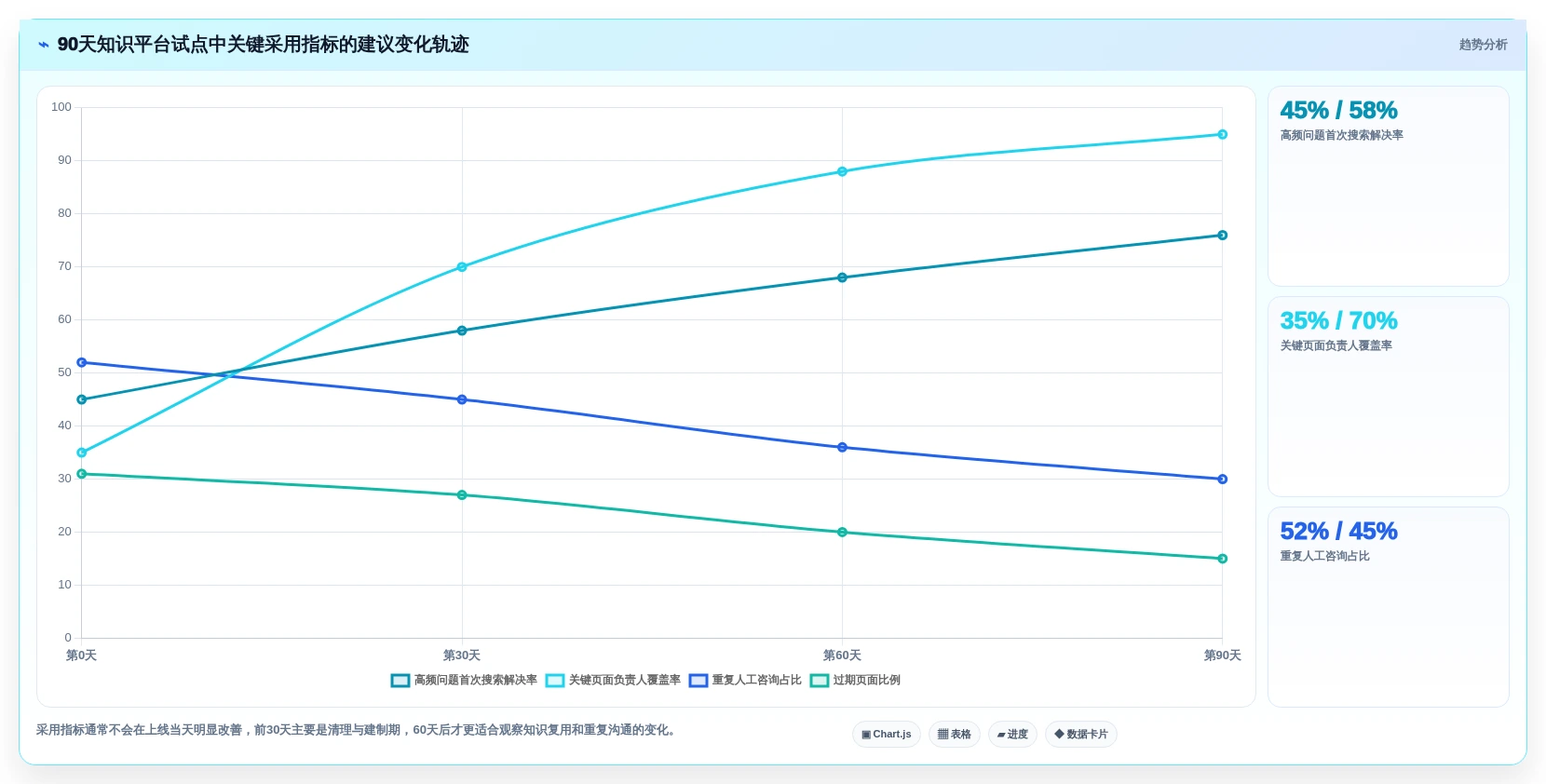Toggle the 过期页面比例 legend swatch
This screenshot has width=1546, height=784.
(x=820, y=681)
